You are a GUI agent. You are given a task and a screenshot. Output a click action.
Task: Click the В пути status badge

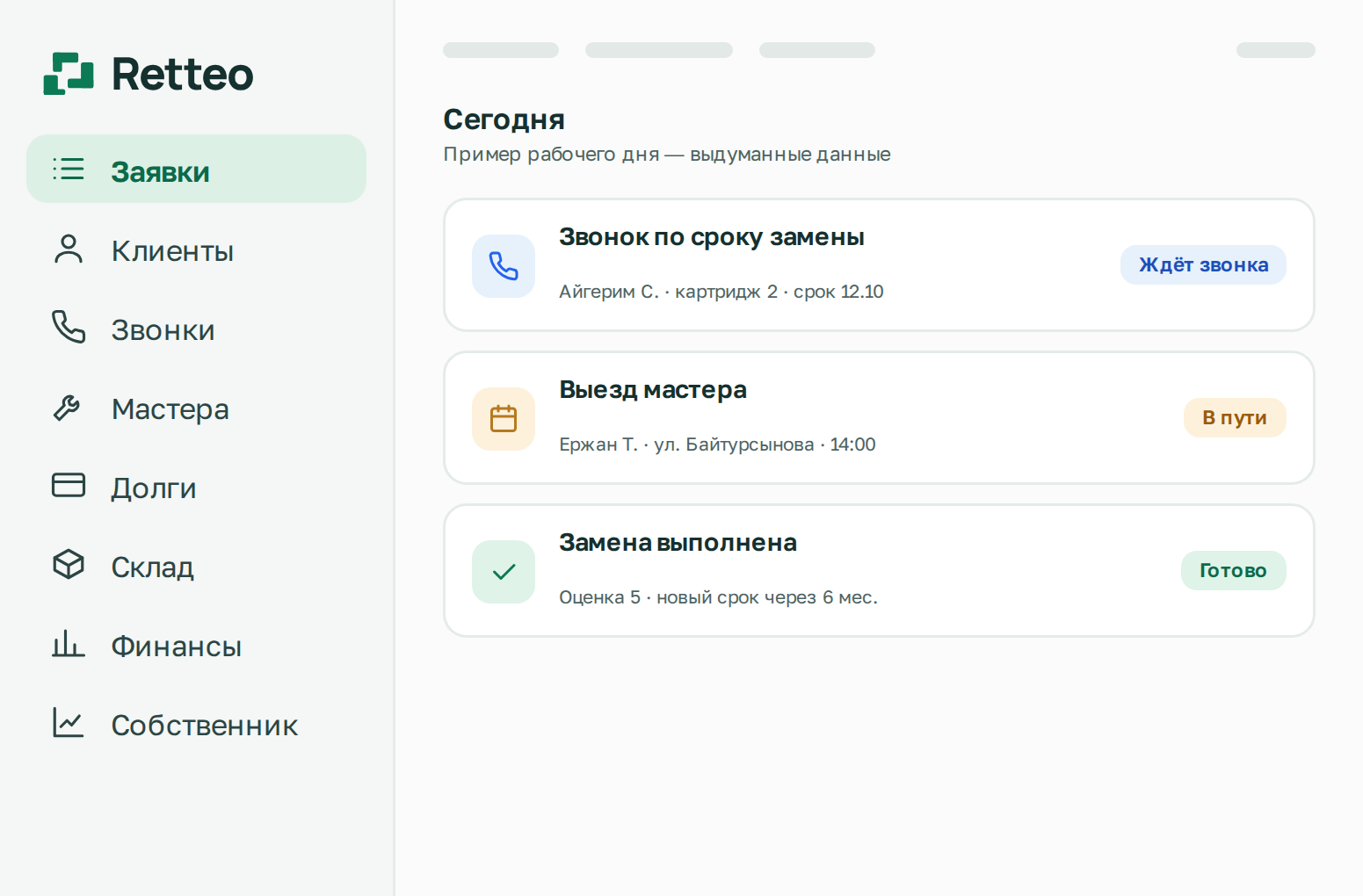1235,418
